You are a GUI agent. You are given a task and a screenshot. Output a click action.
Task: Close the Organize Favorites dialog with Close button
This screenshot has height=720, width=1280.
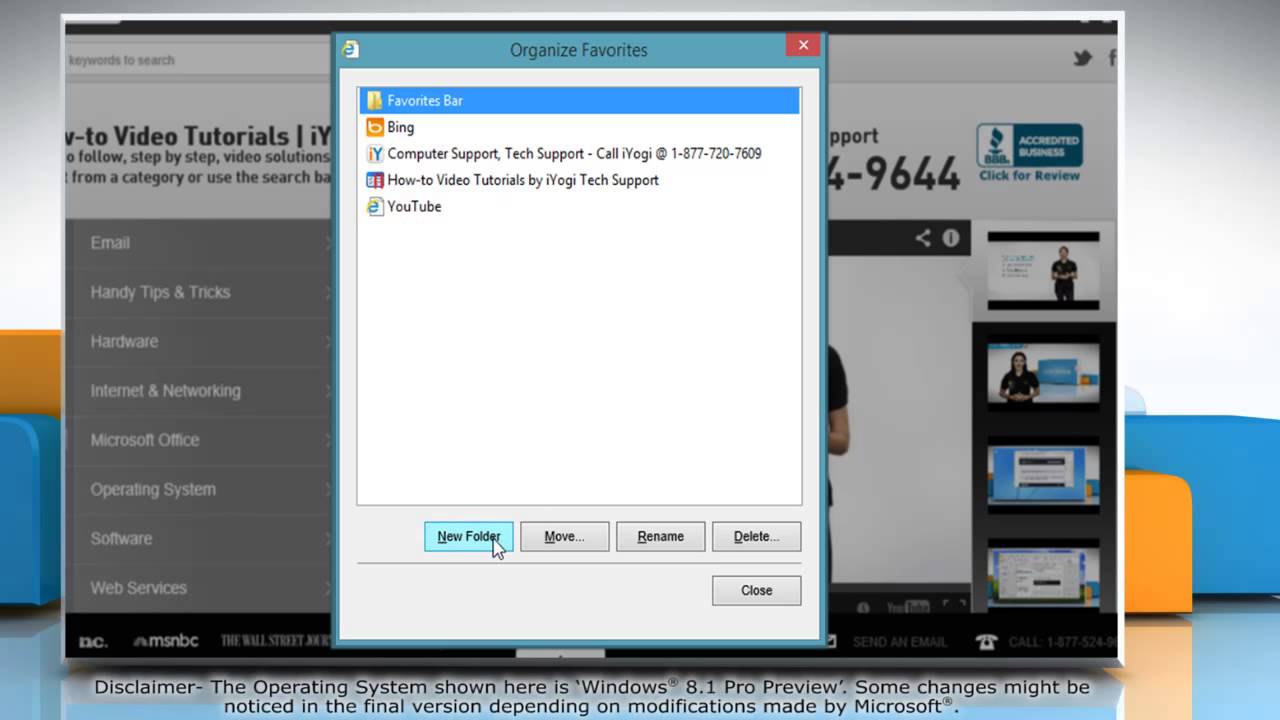[x=756, y=590]
